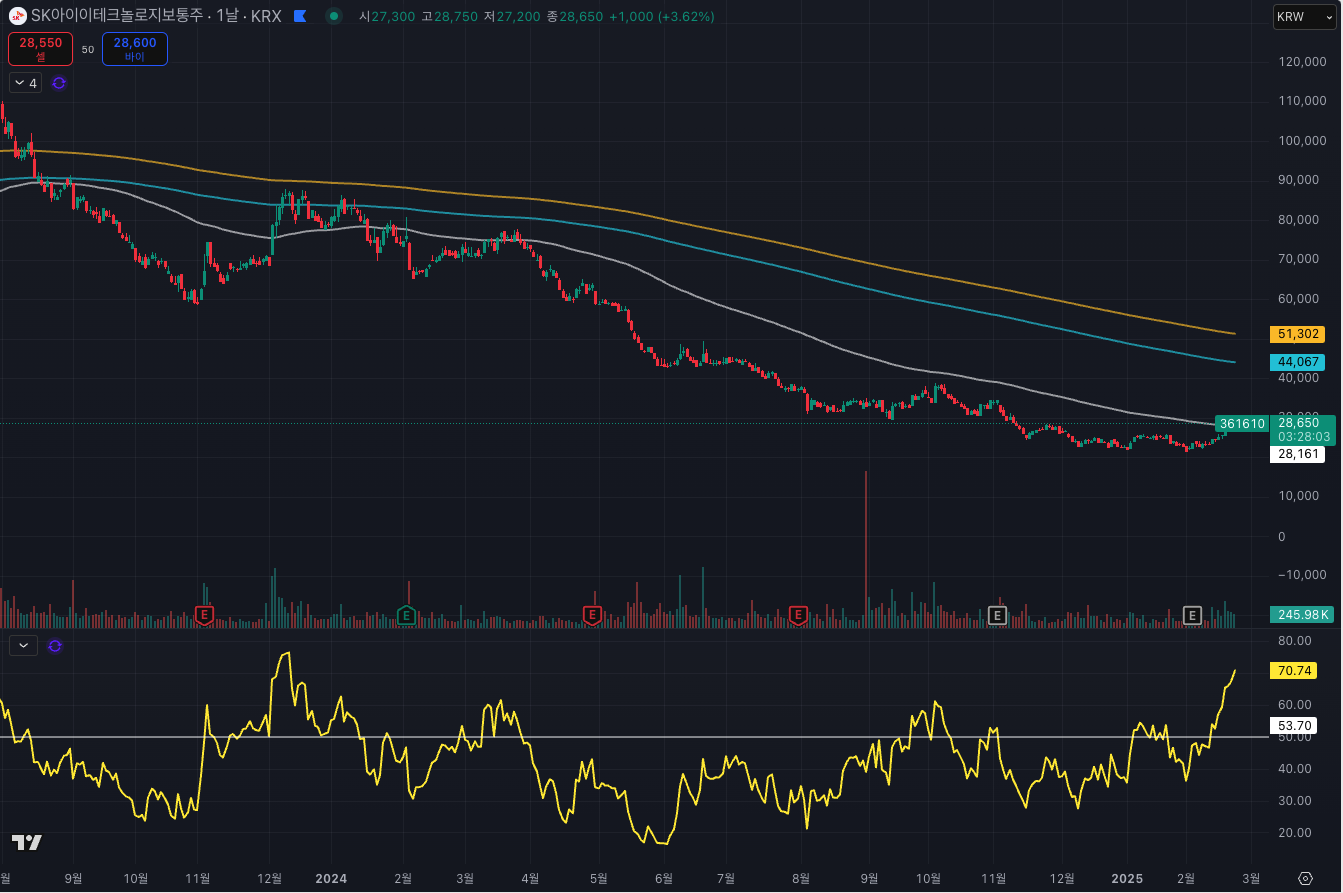Collapse the indicator legend showing 4
This screenshot has width=1343, height=893.
[25, 83]
